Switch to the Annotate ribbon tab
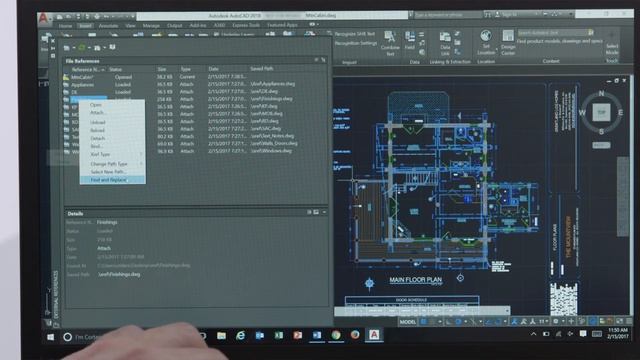Image resolution: width=640 pixels, height=360 pixels. pos(109,26)
